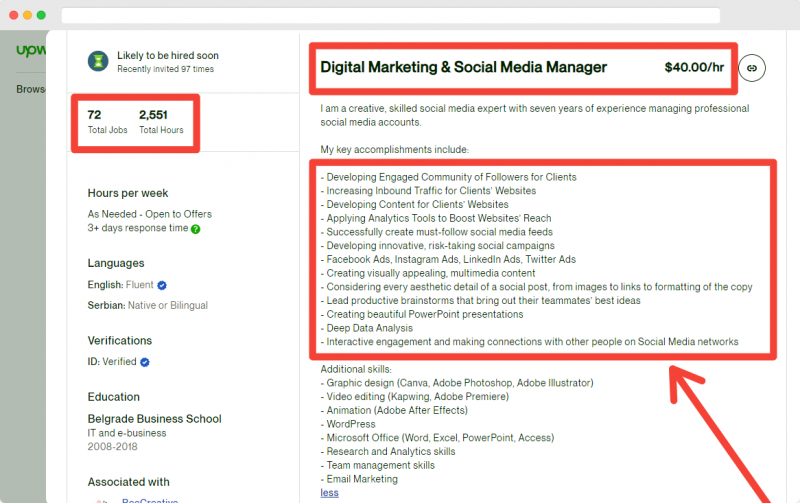Click the 'Associated with' heading
800x503 pixels.
tap(129, 482)
